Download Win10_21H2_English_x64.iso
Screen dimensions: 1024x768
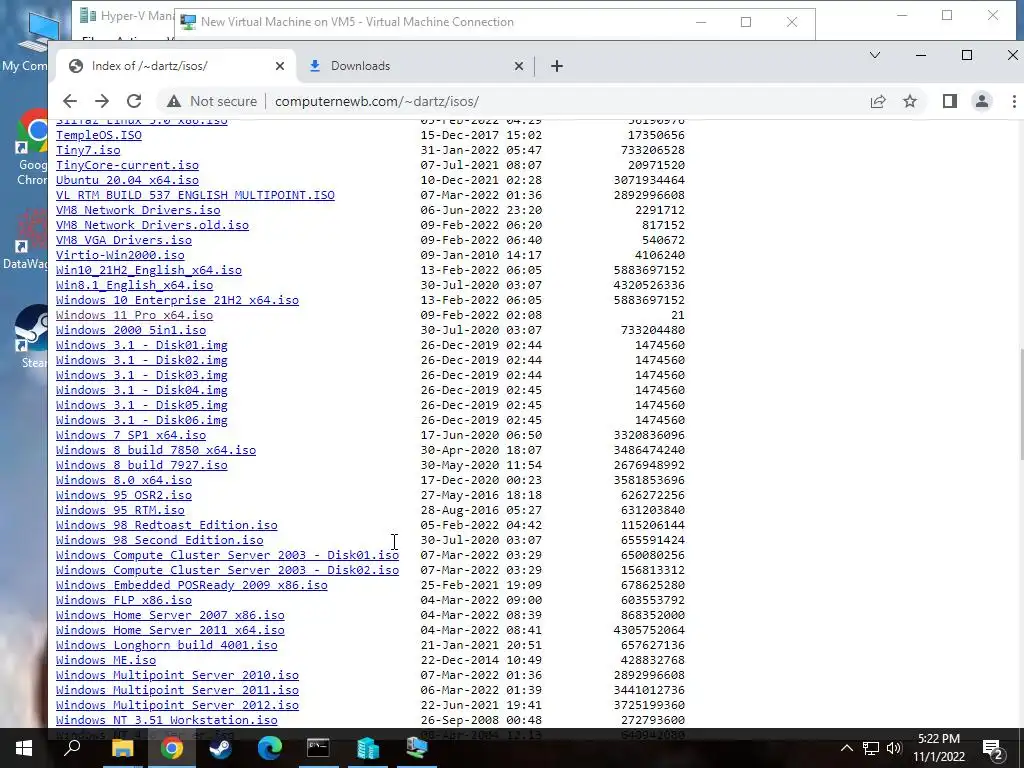(149, 270)
